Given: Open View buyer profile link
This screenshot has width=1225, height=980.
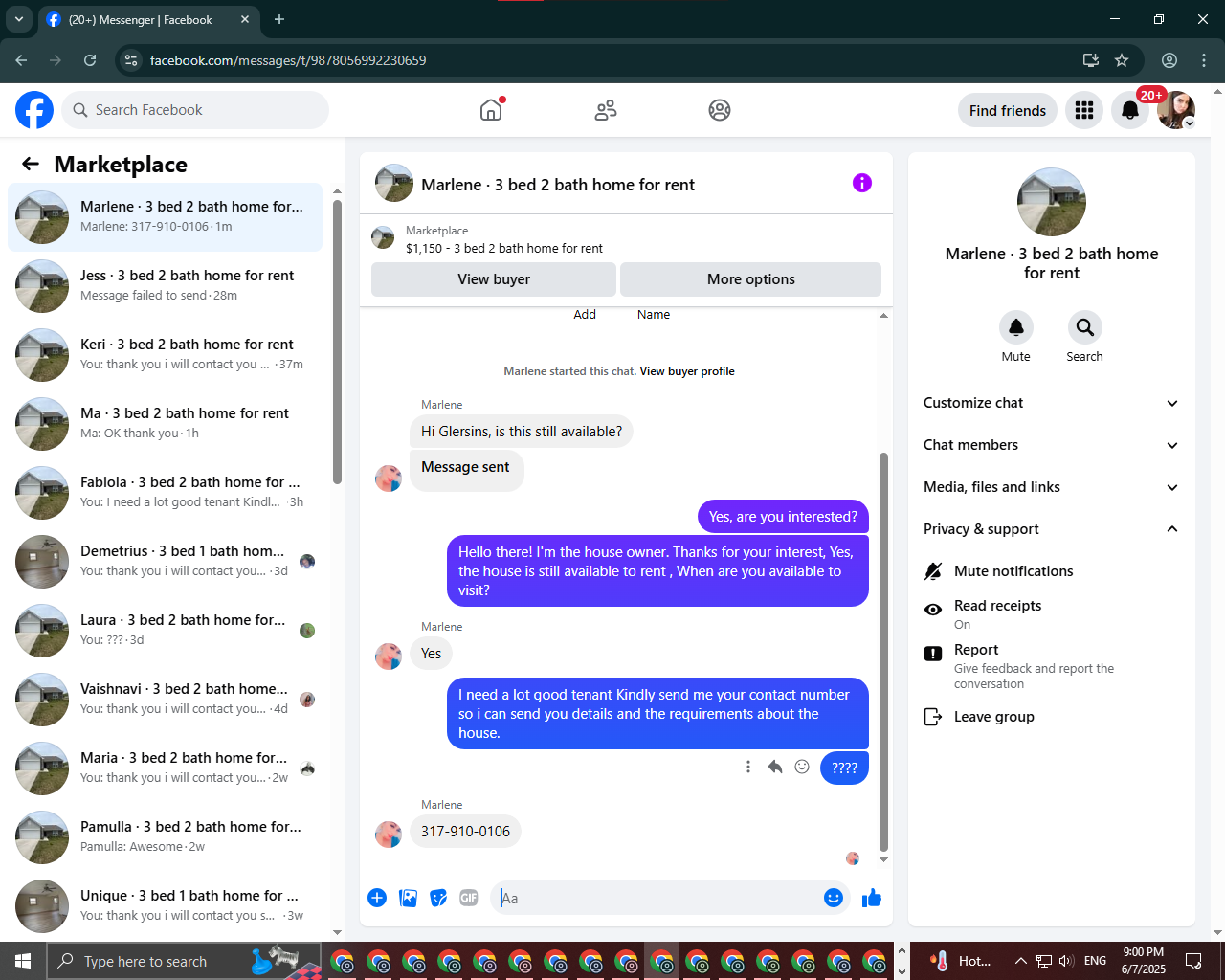Looking at the screenshot, I should click(687, 371).
